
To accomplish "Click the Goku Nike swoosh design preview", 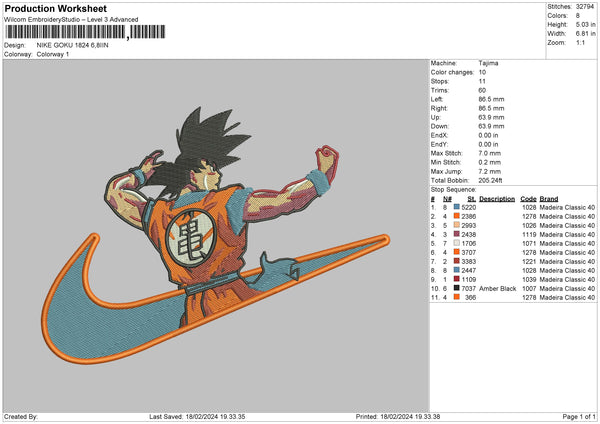I will pos(215,235).
